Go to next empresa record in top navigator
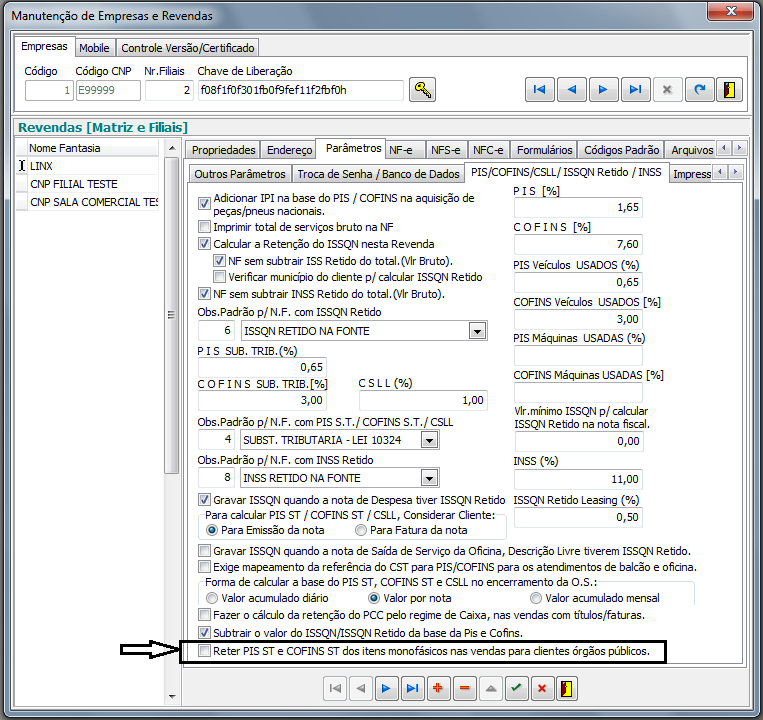This screenshot has height=720, width=763. pyautogui.click(x=603, y=90)
